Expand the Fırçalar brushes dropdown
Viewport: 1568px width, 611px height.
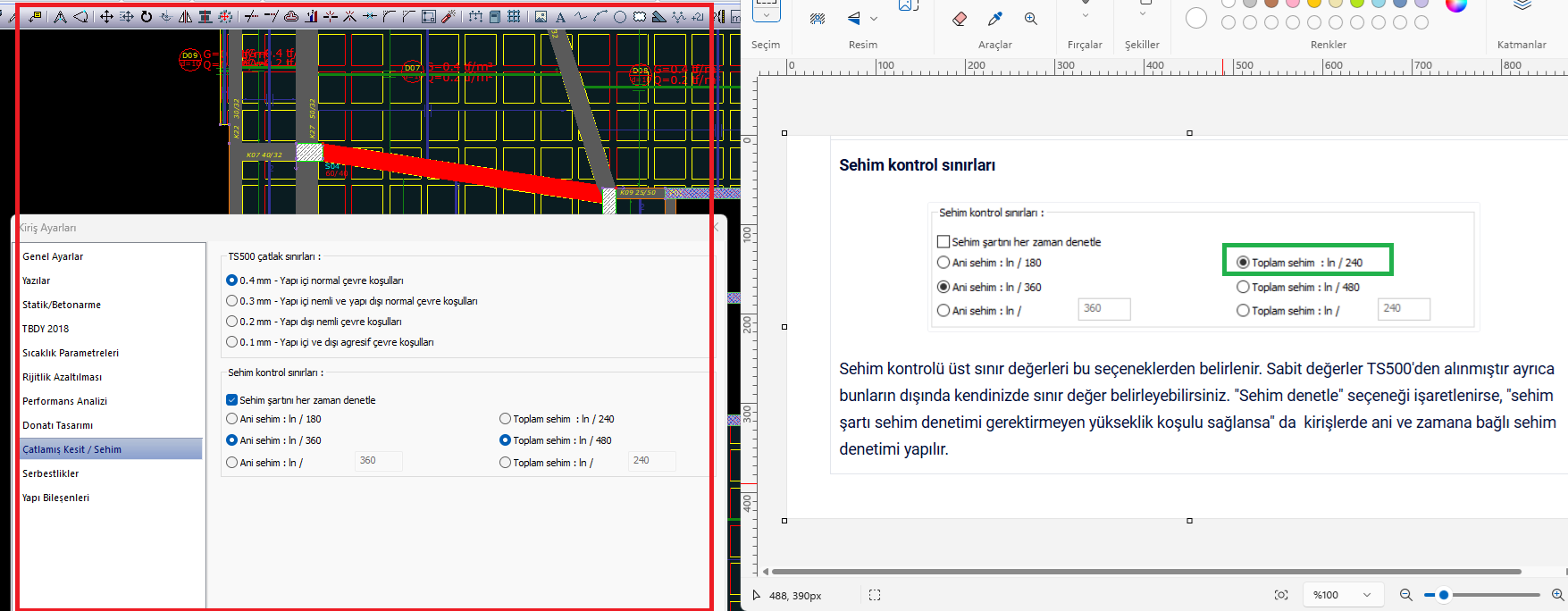(x=1085, y=15)
